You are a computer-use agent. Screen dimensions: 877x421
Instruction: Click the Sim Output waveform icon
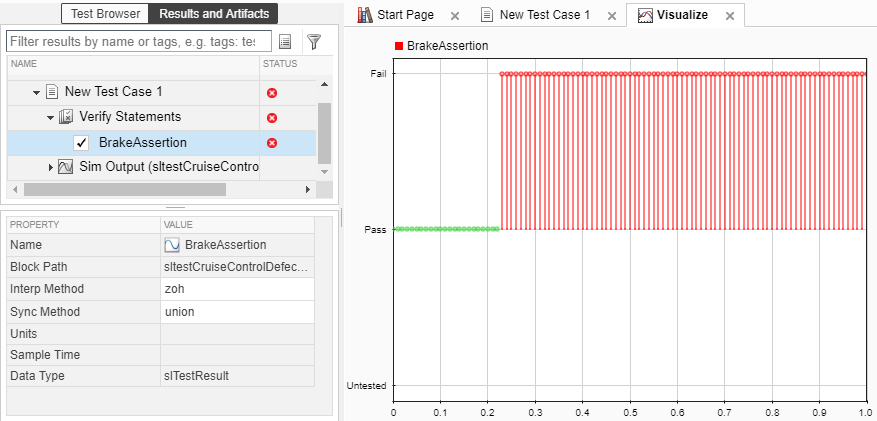67,166
